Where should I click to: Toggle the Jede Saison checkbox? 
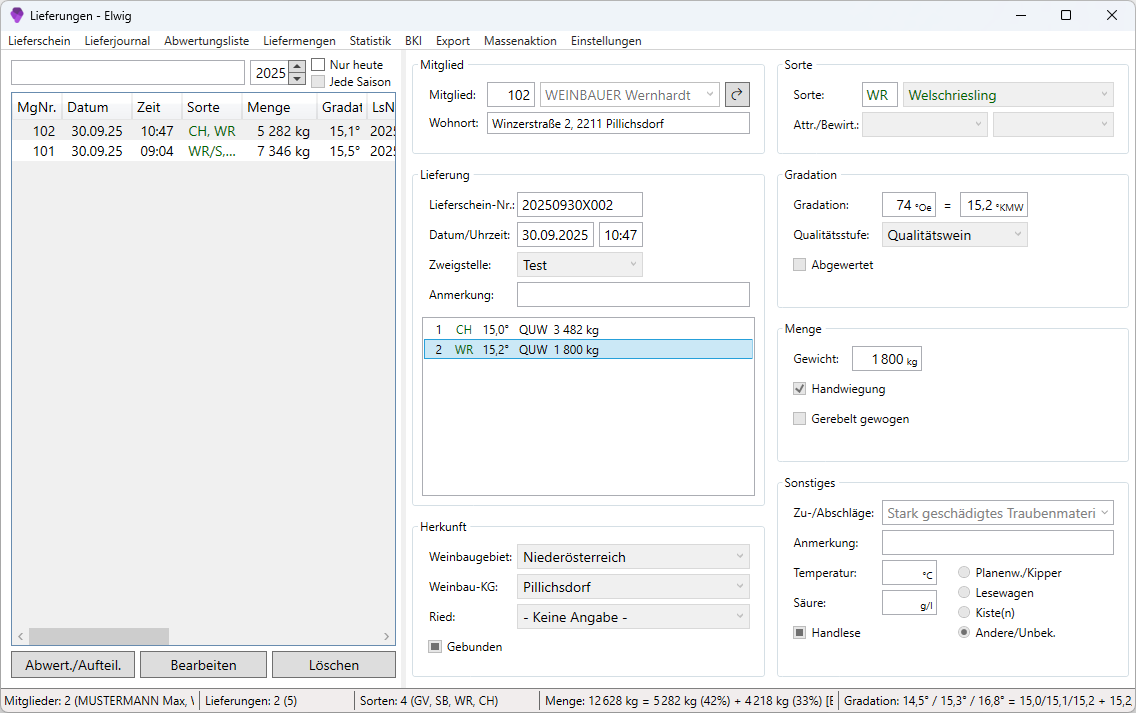coord(318,82)
